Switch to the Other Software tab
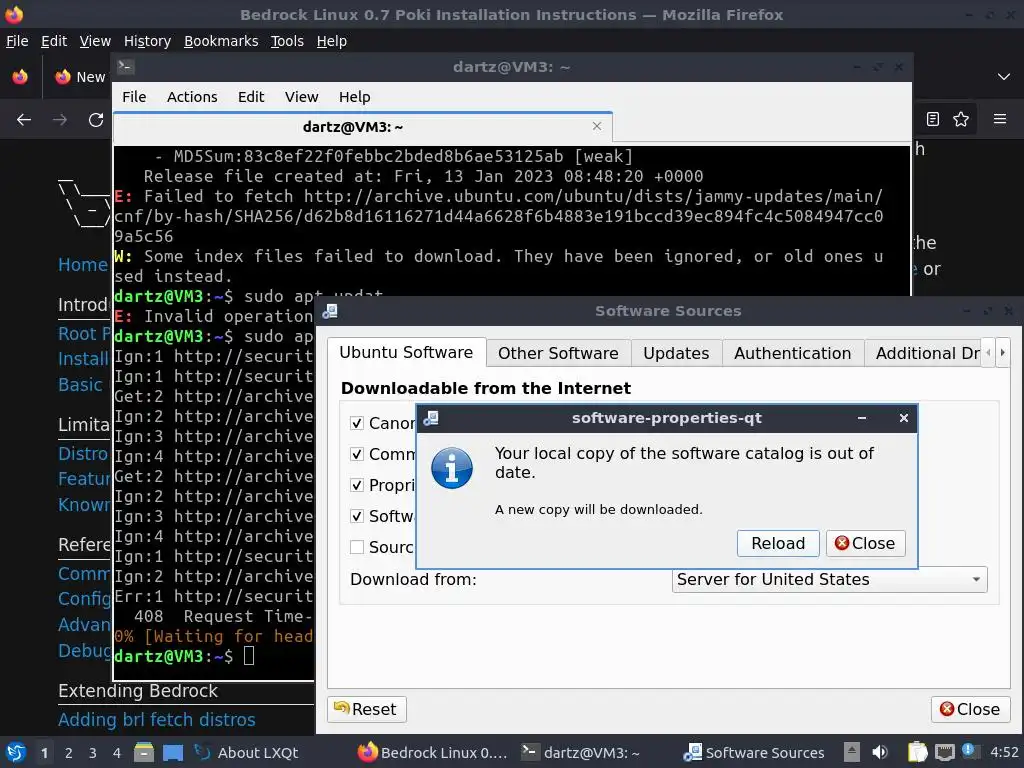1024x768 pixels. pyautogui.click(x=558, y=353)
